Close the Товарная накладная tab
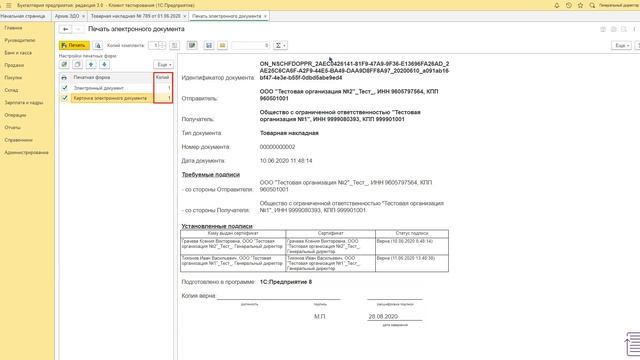Viewport: 640px width, 360px height. tap(184, 16)
